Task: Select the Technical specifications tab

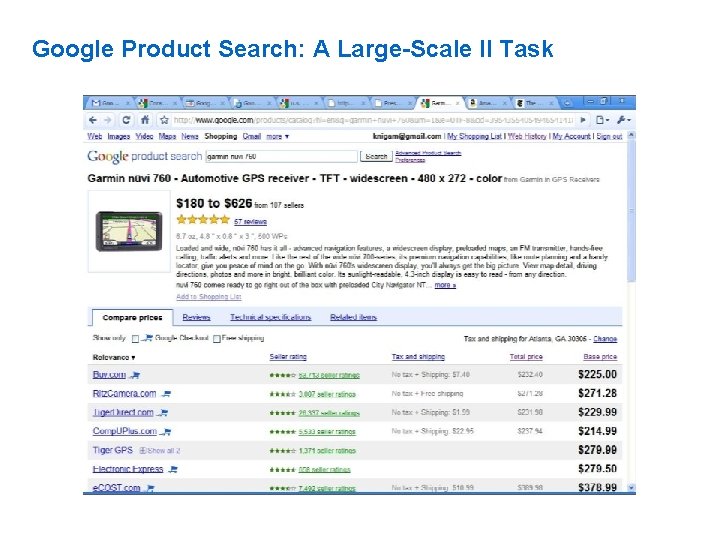Action: pos(270,317)
